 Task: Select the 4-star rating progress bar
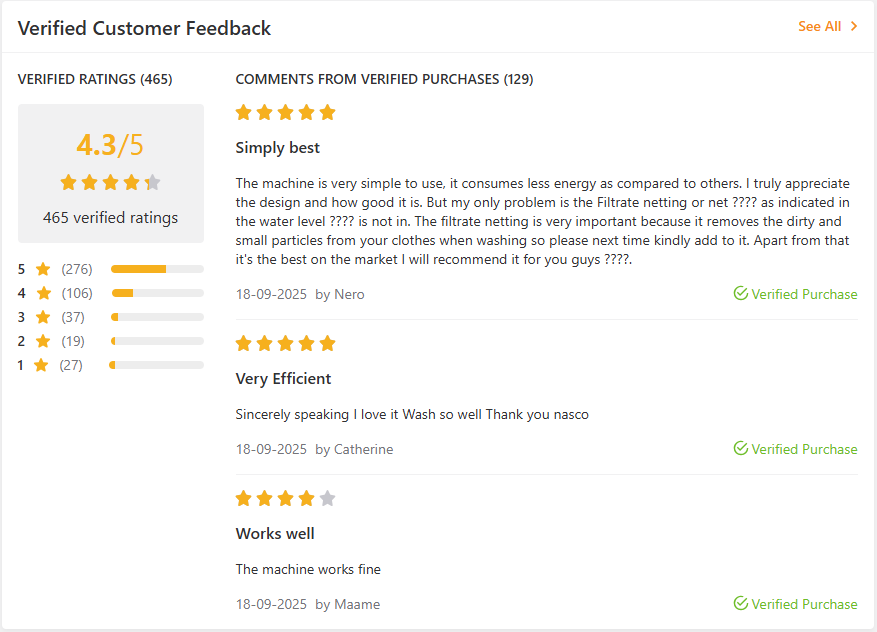coord(157,293)
